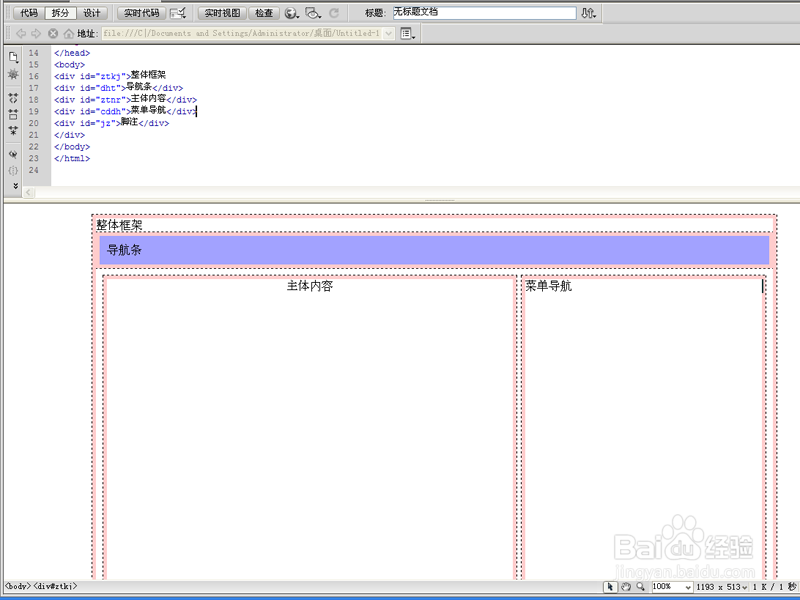Screen dimensions: 800x600
Task: Activate the Select tool arrow icon
Action: point(610,587)
